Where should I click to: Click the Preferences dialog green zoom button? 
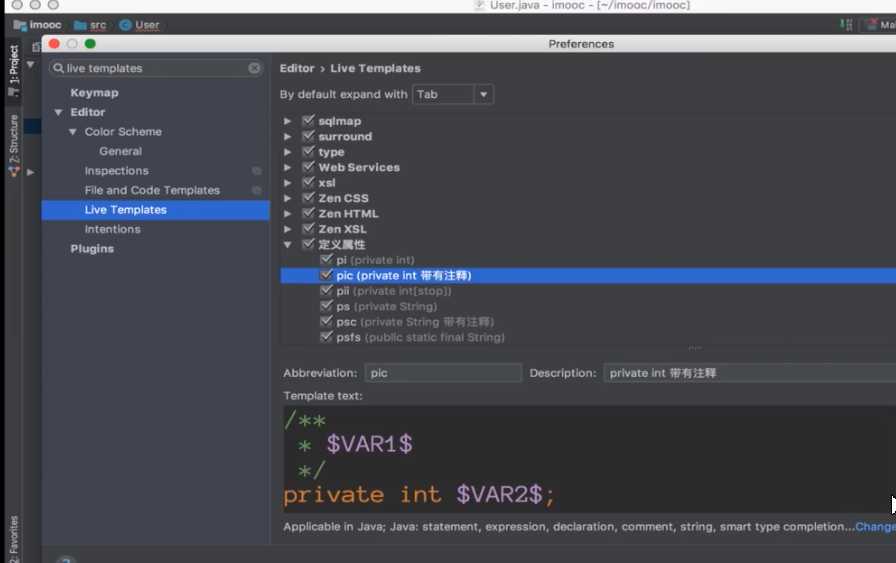[90, 43]
